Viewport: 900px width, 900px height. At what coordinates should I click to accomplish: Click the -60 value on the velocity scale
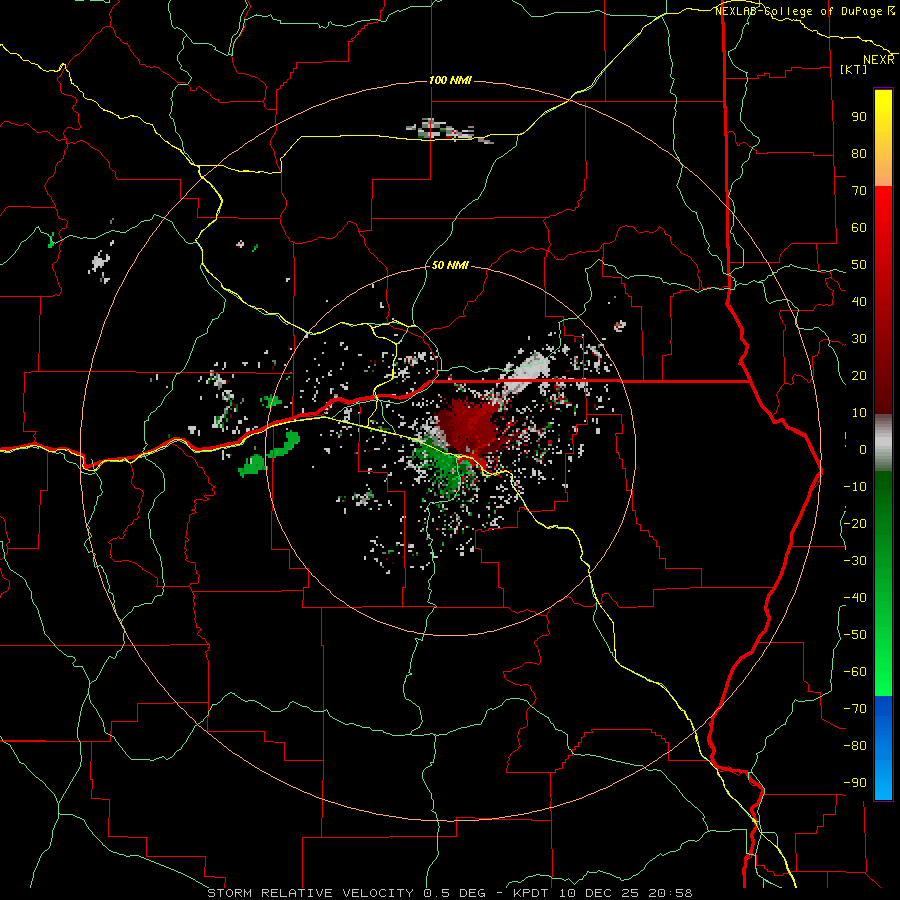855,672
